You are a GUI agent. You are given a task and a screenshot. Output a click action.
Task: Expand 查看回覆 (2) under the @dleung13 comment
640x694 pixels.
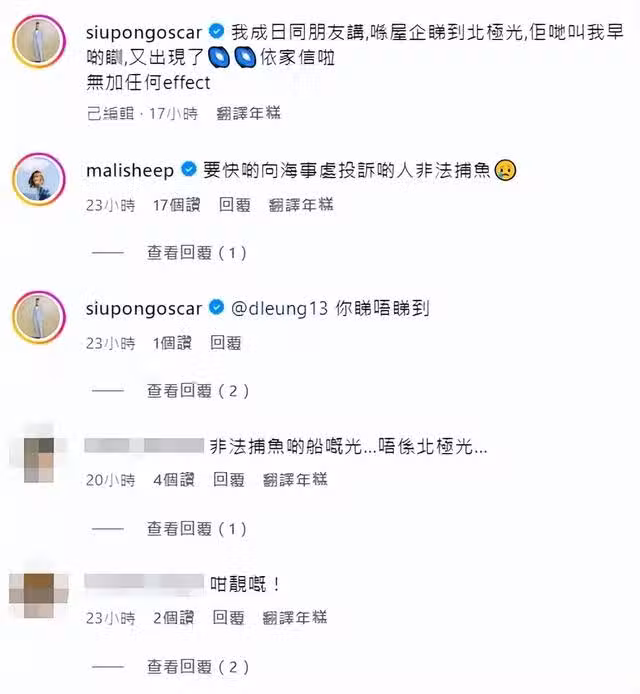tap(198, 391)
